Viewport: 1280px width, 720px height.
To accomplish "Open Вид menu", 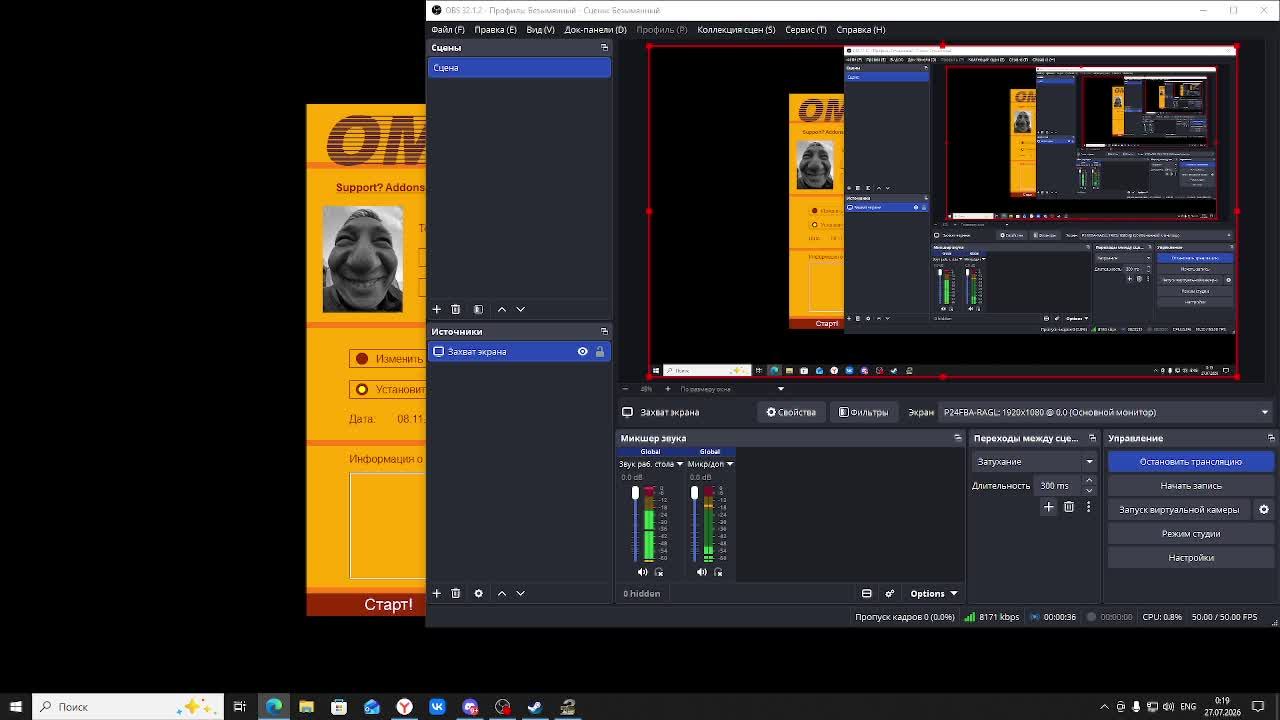I will (x=540, y=29).
